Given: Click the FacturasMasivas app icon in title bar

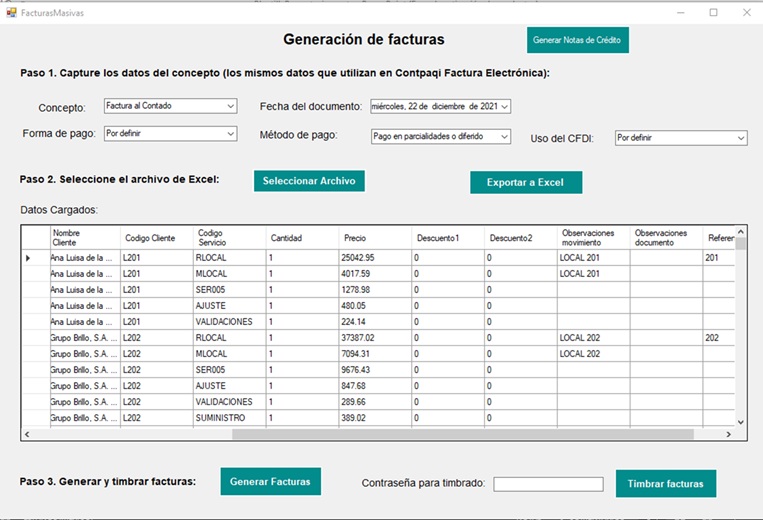Looking at the screenshot, I should (x=12, y=12).
